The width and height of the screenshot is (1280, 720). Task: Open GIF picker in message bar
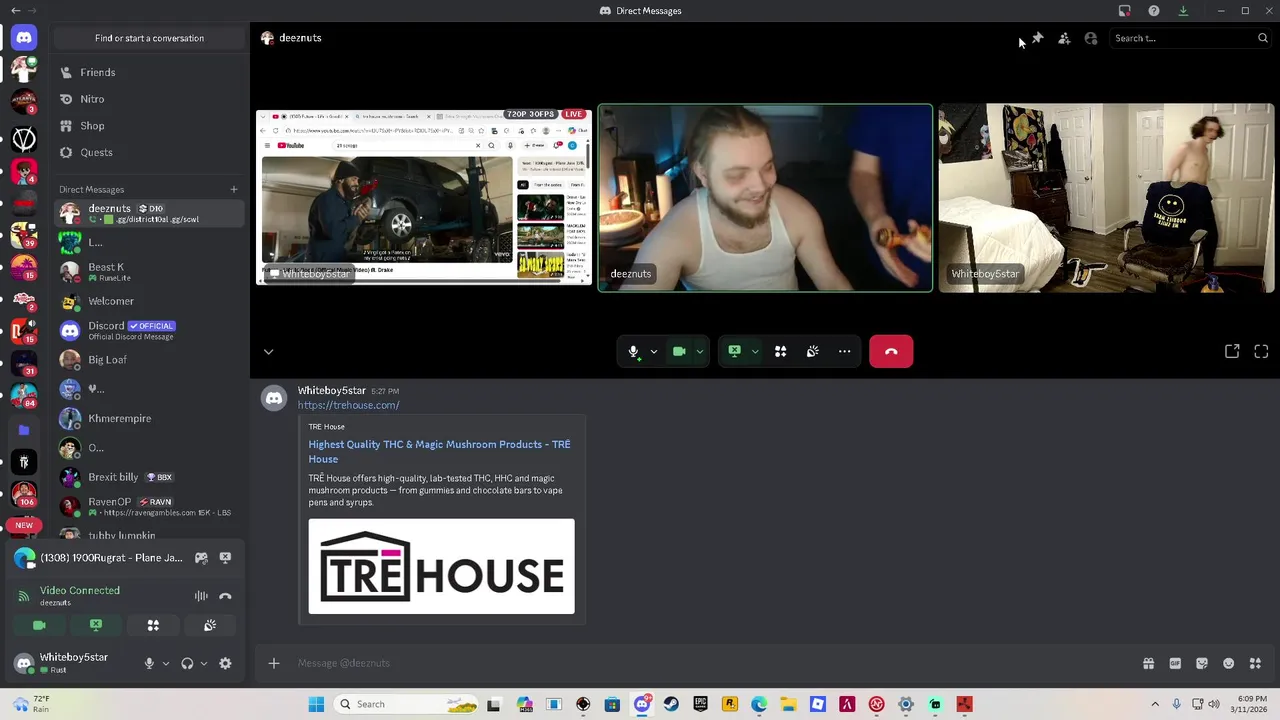click(x=1175, y=663)
